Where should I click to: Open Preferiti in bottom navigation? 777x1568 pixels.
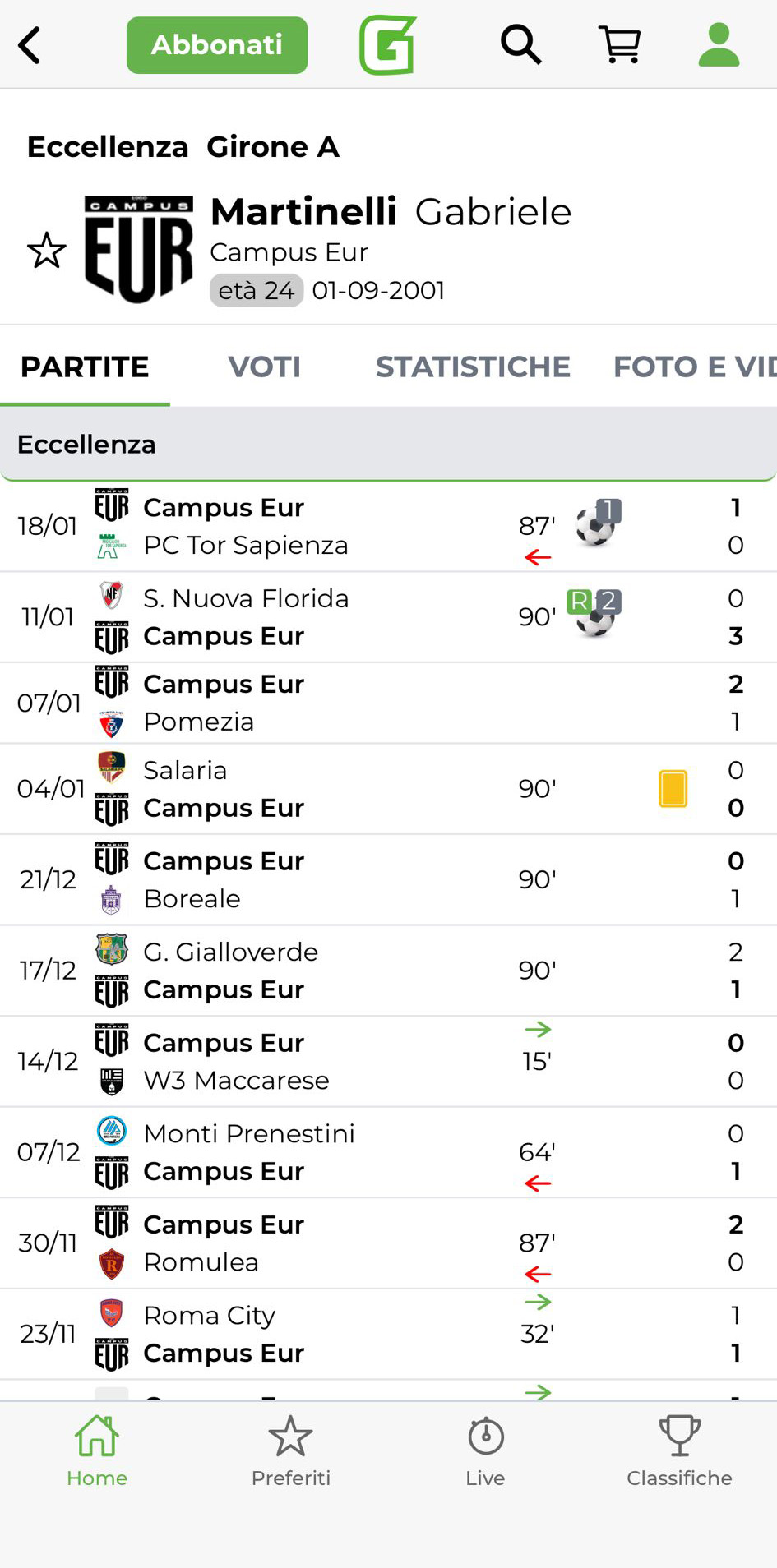coord(291,1451)
